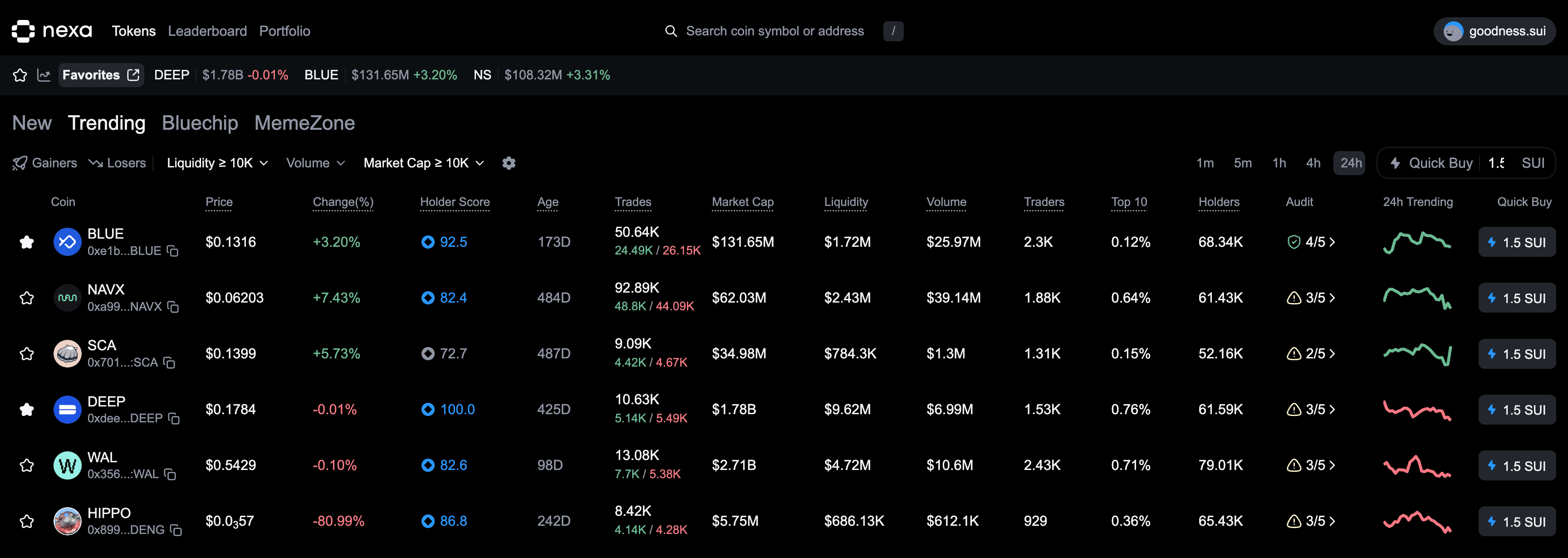Click the Gainers rocket icon

[20, 162]
